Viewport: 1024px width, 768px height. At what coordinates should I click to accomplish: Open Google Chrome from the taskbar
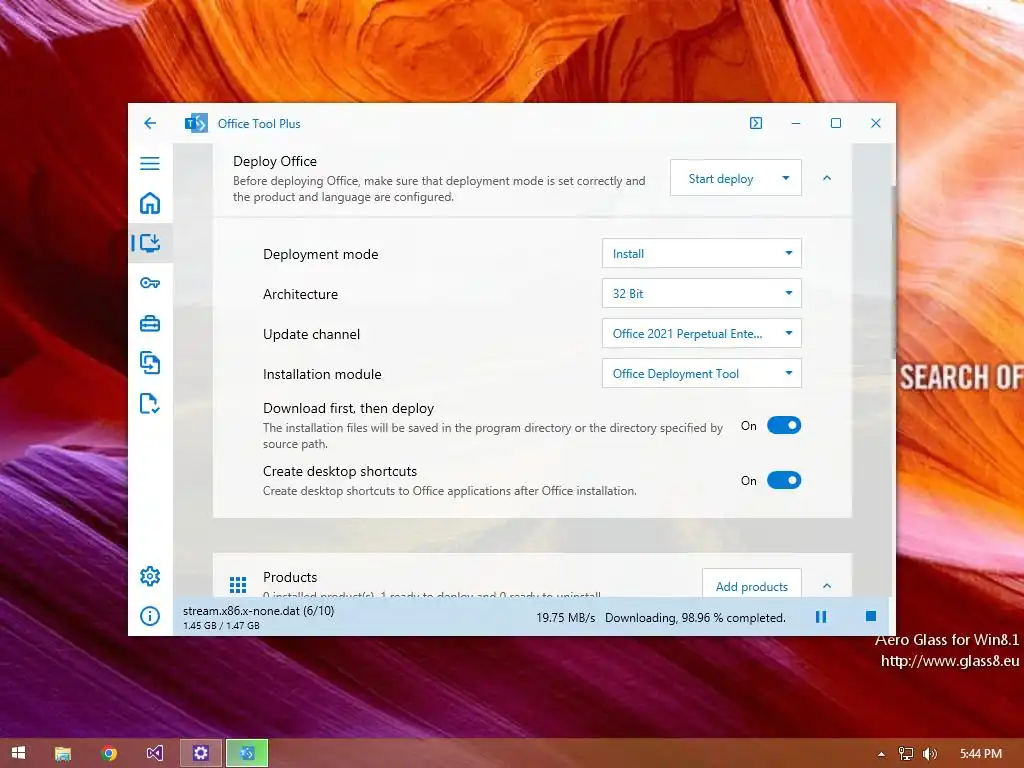(x=108, y=753)
